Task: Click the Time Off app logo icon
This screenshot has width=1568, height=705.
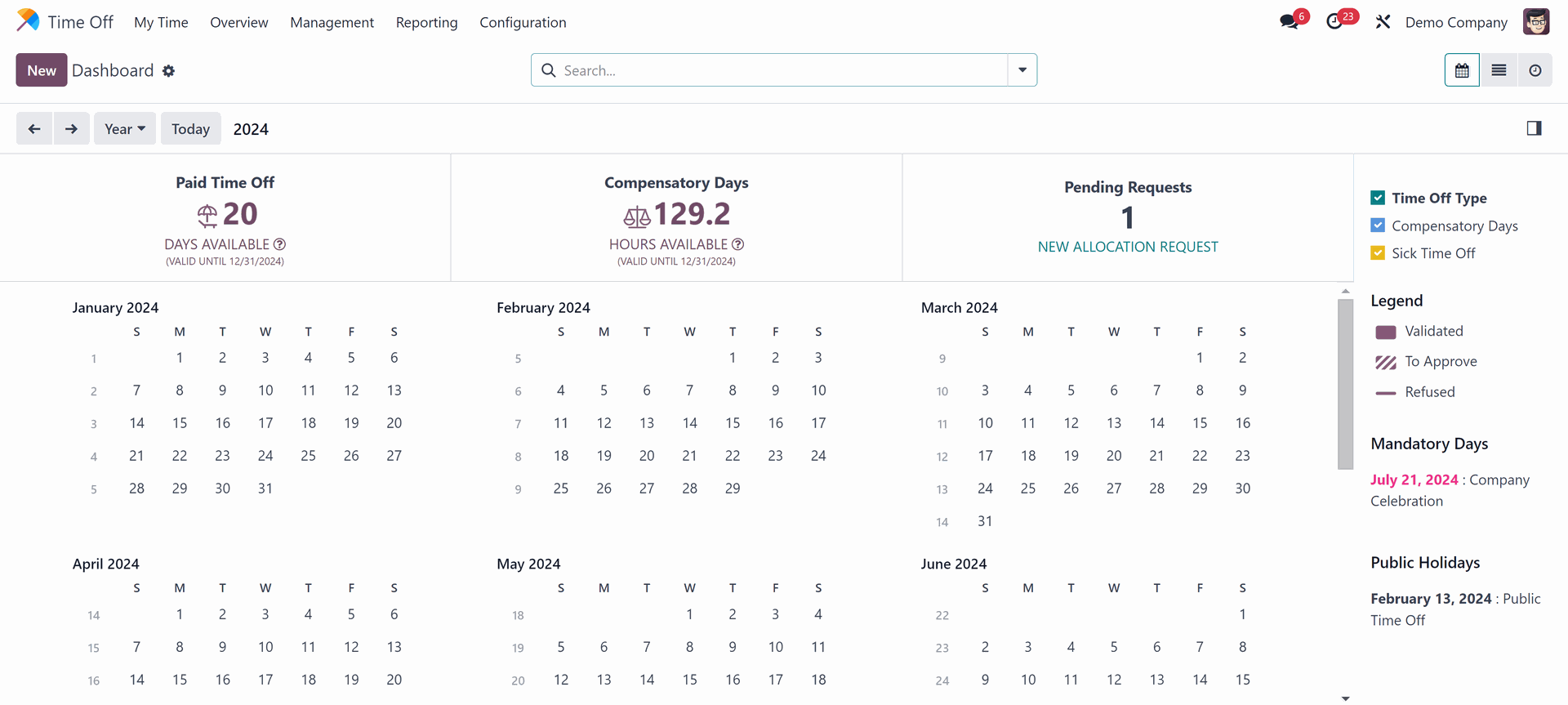Action: (x=28, y=20)
